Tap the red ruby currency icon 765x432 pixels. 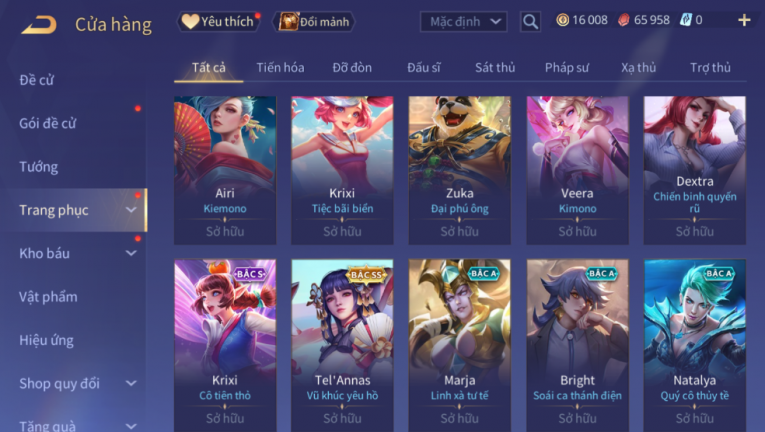point(624,20)
